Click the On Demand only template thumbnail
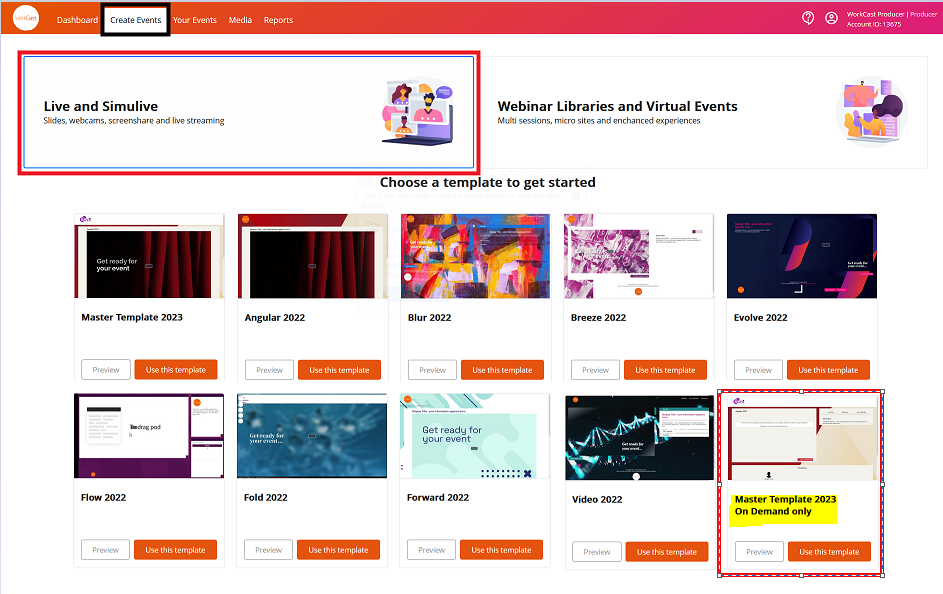943x594 pixels. click(x=802, y=438)
